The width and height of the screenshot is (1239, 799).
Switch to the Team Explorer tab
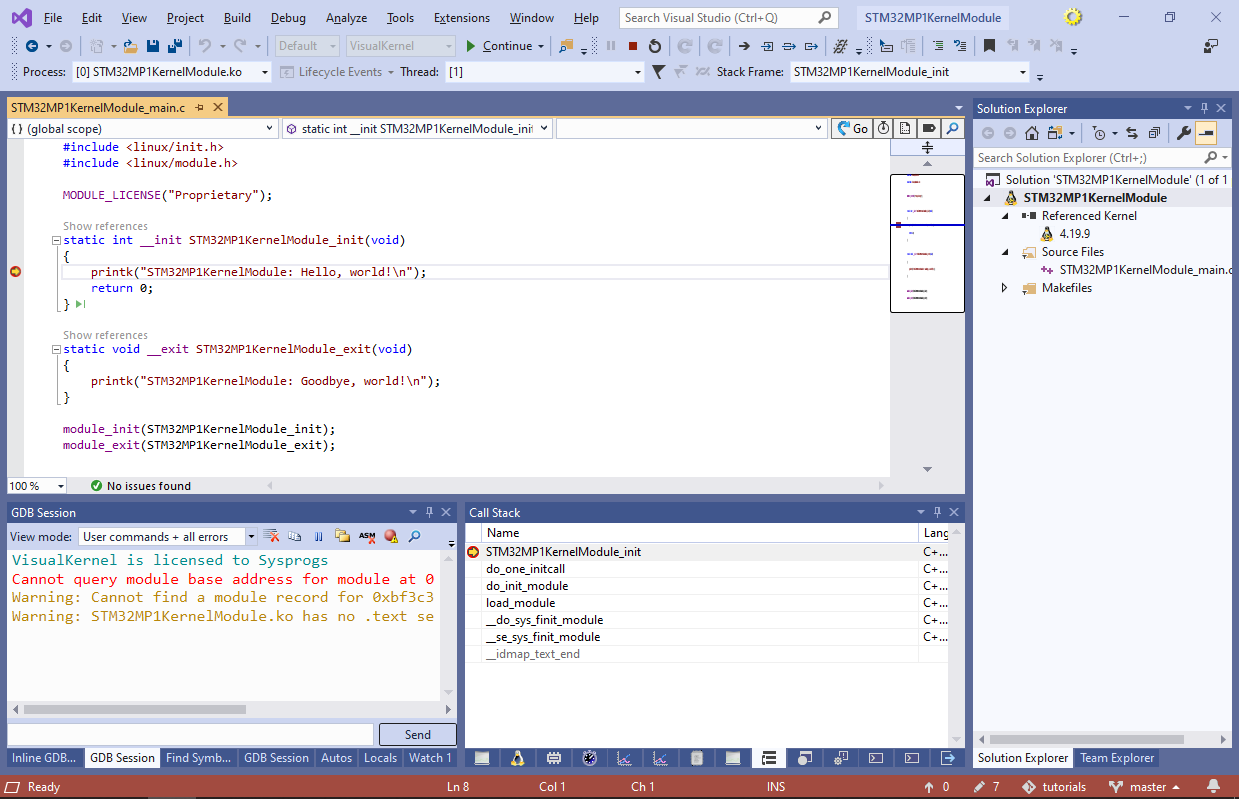pyautogui.click(x=1116, y=758)
